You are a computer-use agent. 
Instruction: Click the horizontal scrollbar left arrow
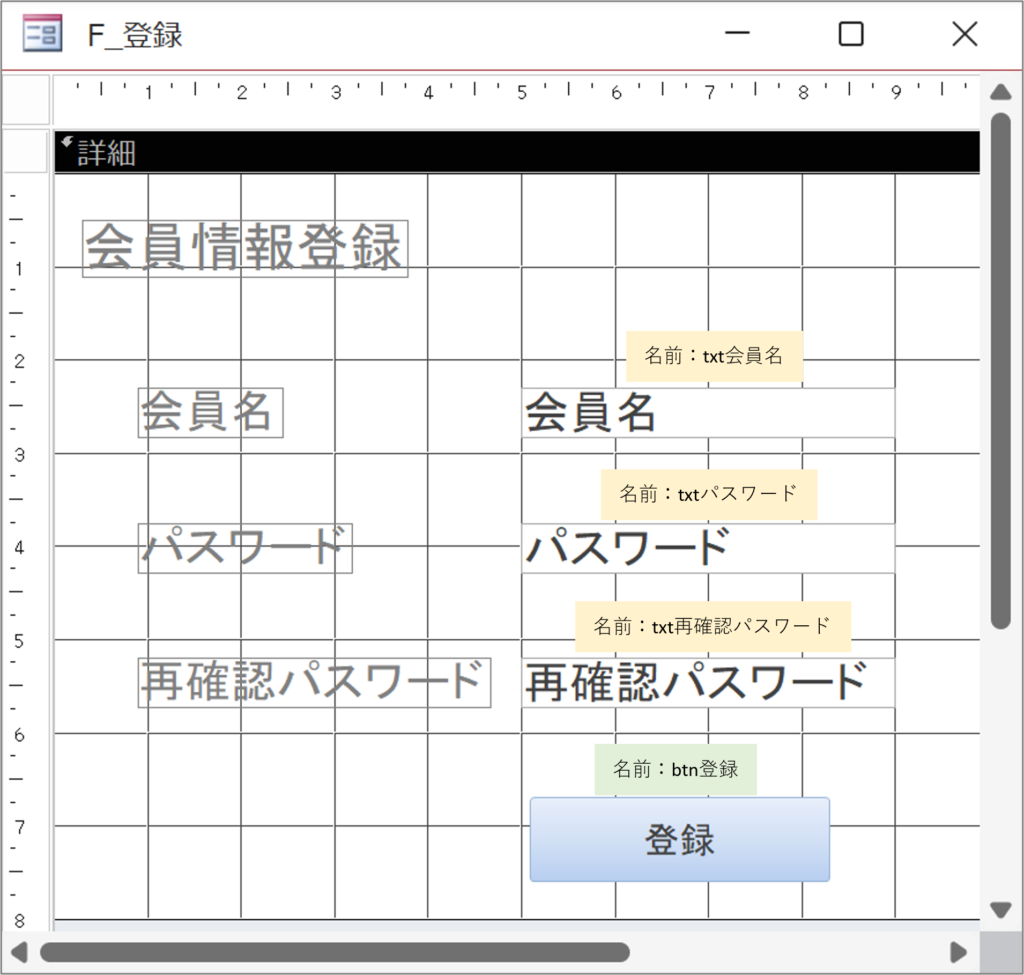point(19,951)
